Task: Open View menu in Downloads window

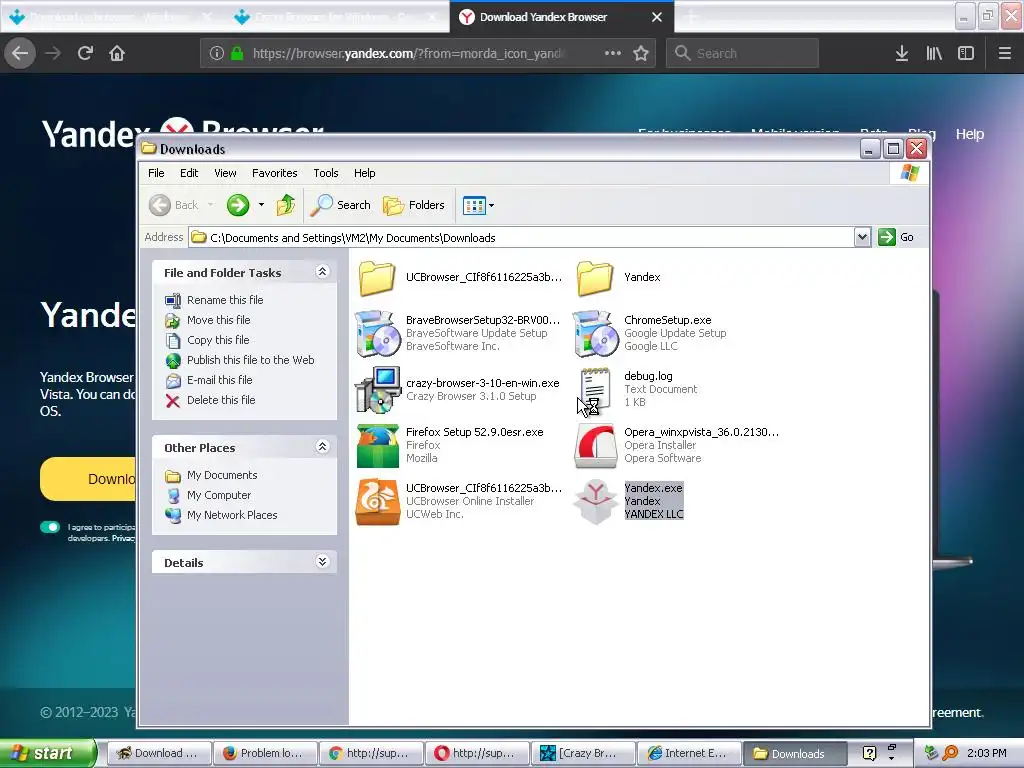Action: 225,173
